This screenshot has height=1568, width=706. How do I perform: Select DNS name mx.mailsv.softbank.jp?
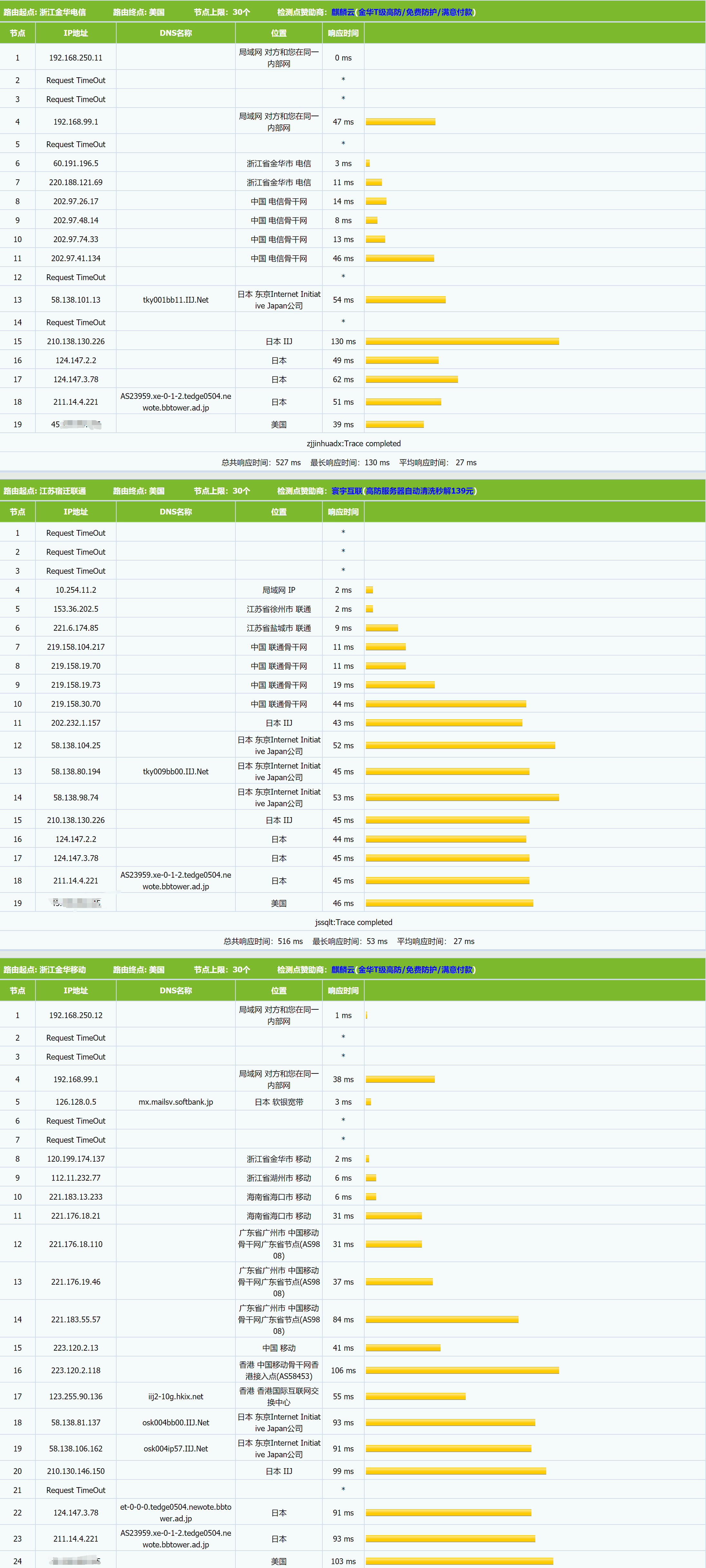[176, 1102]
